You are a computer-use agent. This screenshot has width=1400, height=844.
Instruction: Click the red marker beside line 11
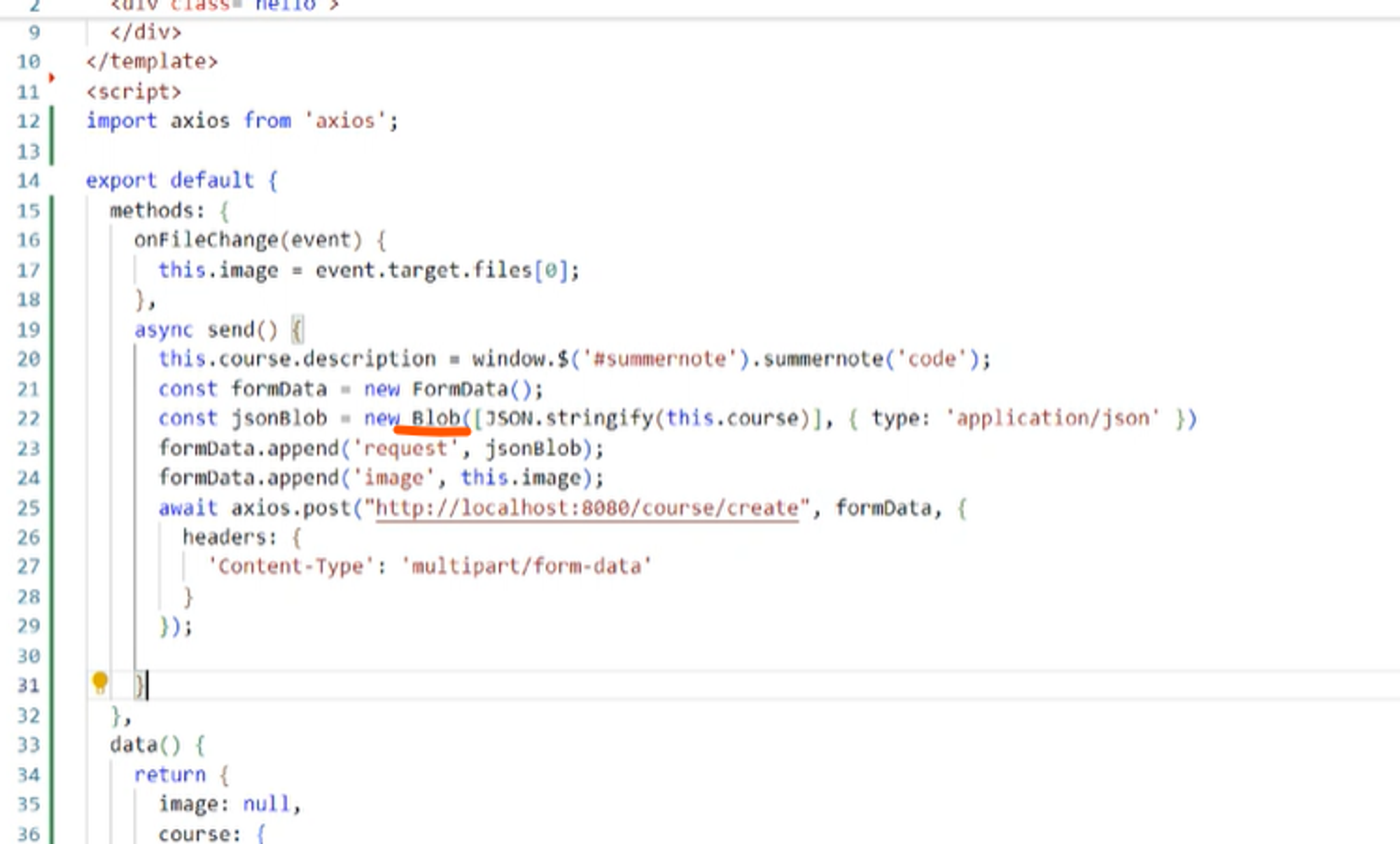point(51,78)
